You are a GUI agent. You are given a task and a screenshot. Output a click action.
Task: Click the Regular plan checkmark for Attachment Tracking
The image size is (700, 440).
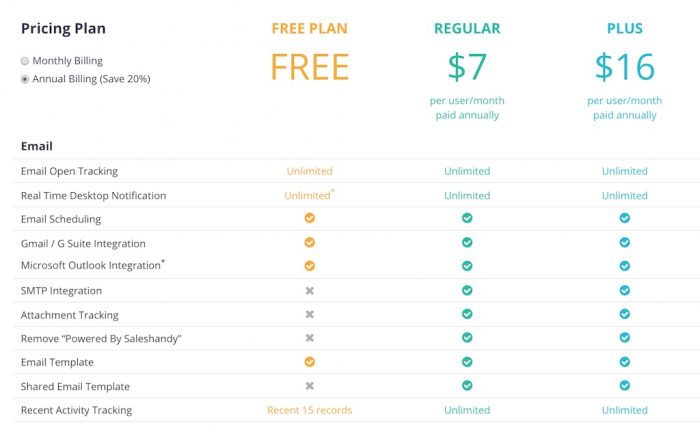(x=467, y=314)
